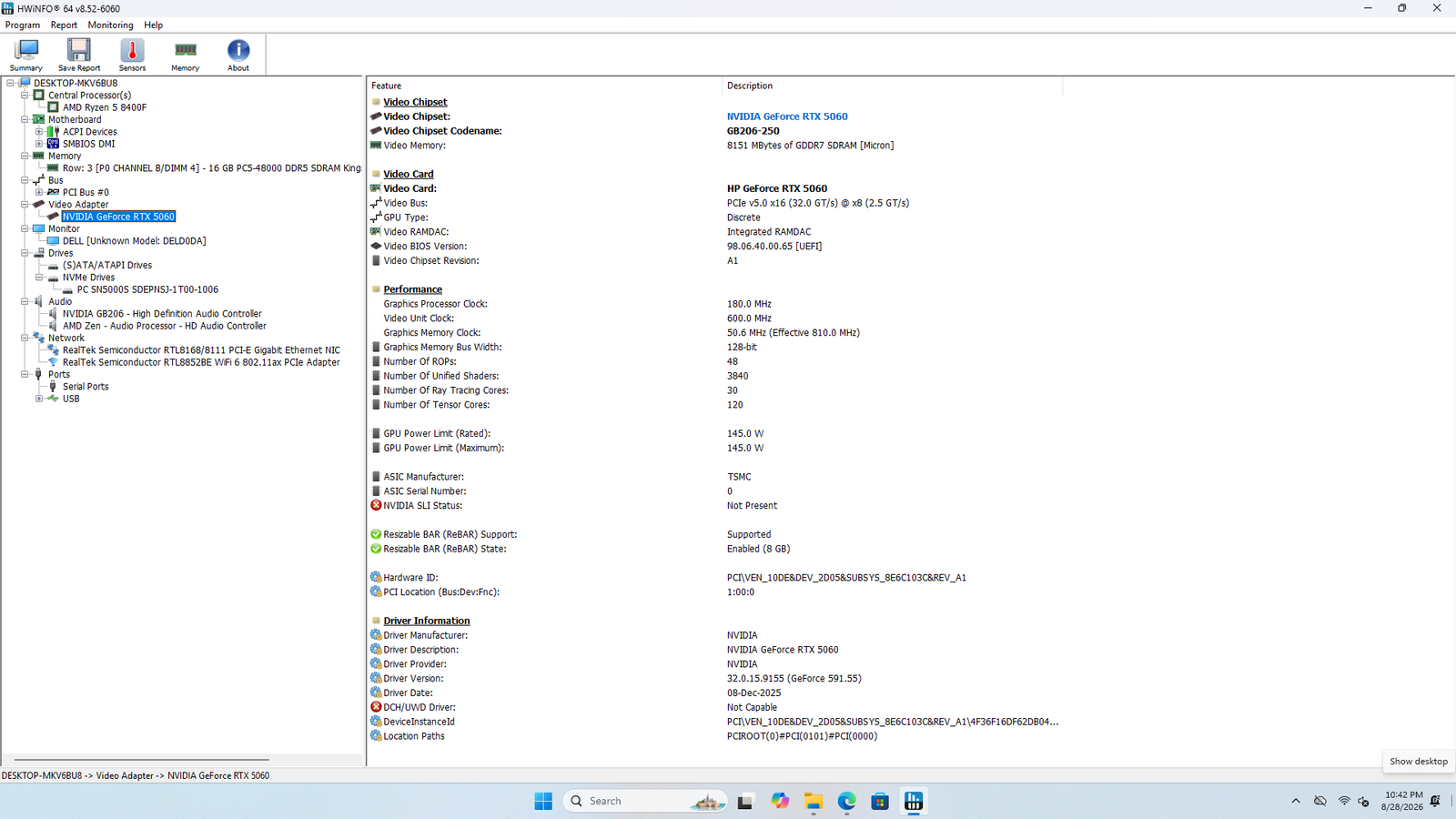Click the USB tree icon

tap(53, 399)
